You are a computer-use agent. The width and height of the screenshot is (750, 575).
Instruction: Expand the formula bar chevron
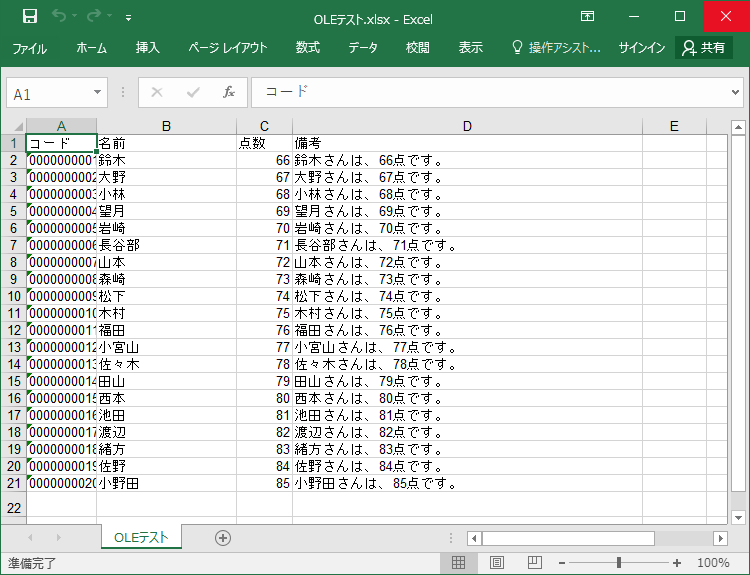tap(735, 92)
